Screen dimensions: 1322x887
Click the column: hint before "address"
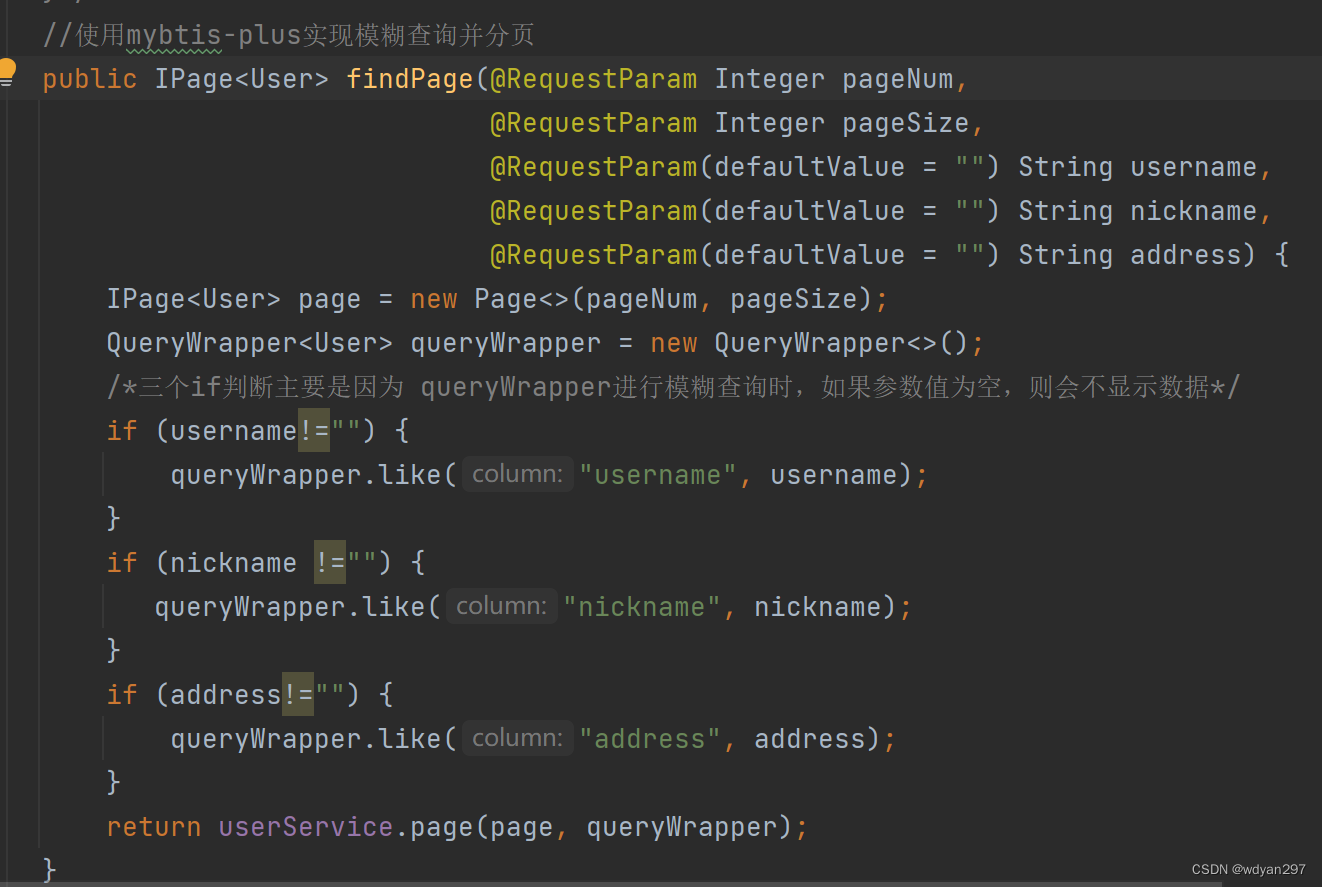pyautogui.click(x=517, y=738)
